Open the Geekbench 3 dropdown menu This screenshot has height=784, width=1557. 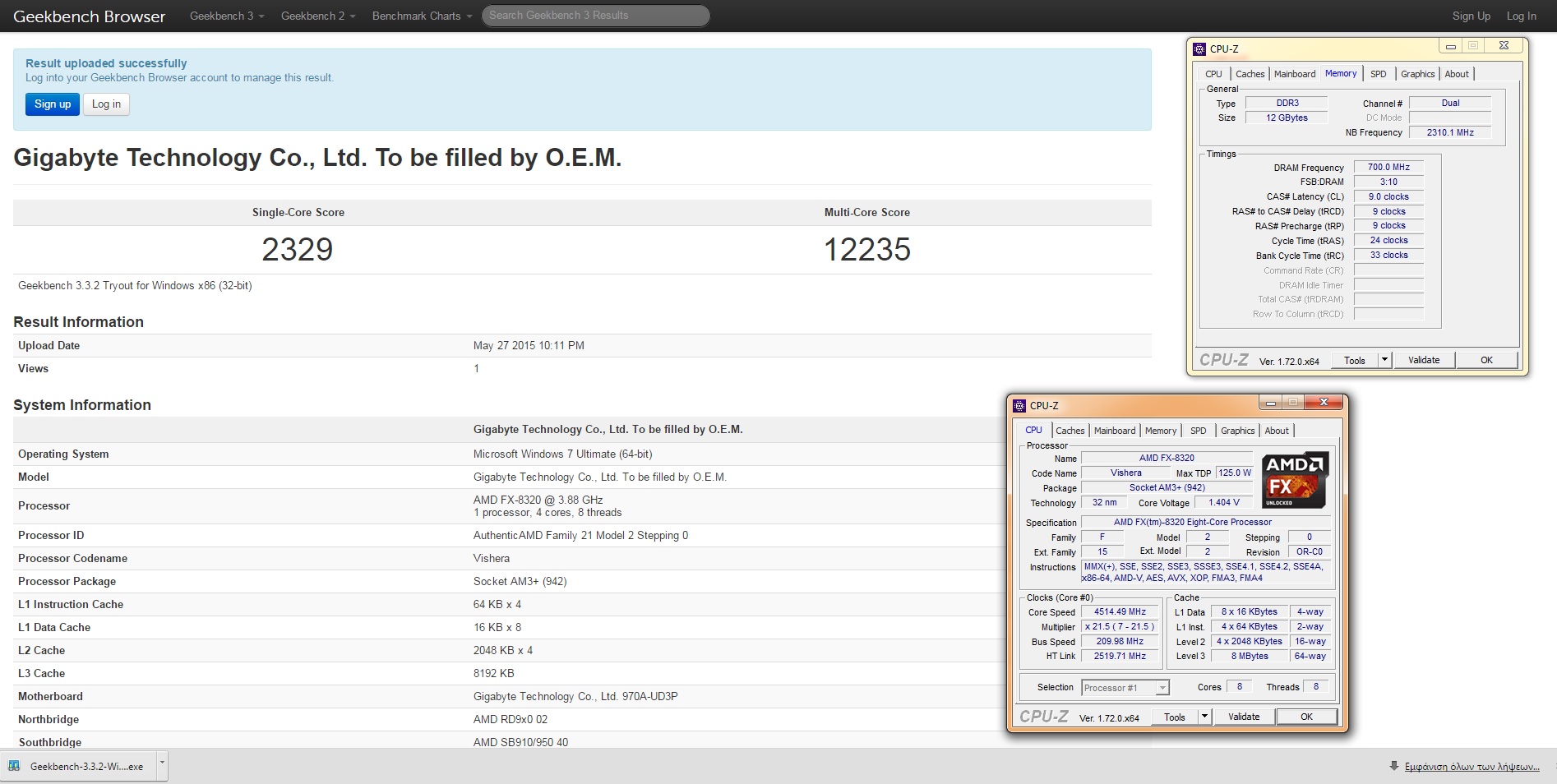[227, 16]
